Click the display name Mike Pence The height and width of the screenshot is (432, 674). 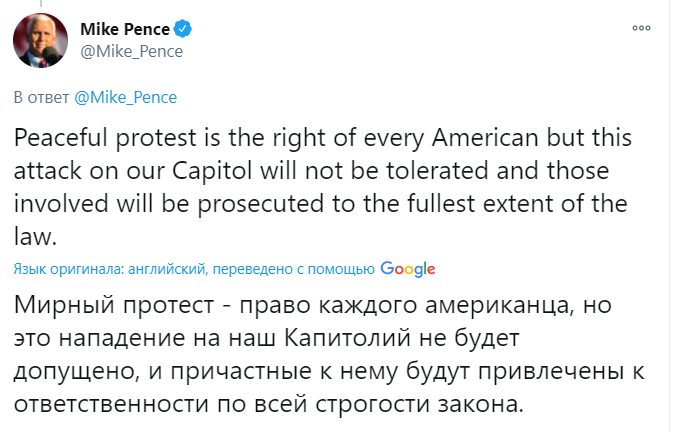click(x=125, y=29)
